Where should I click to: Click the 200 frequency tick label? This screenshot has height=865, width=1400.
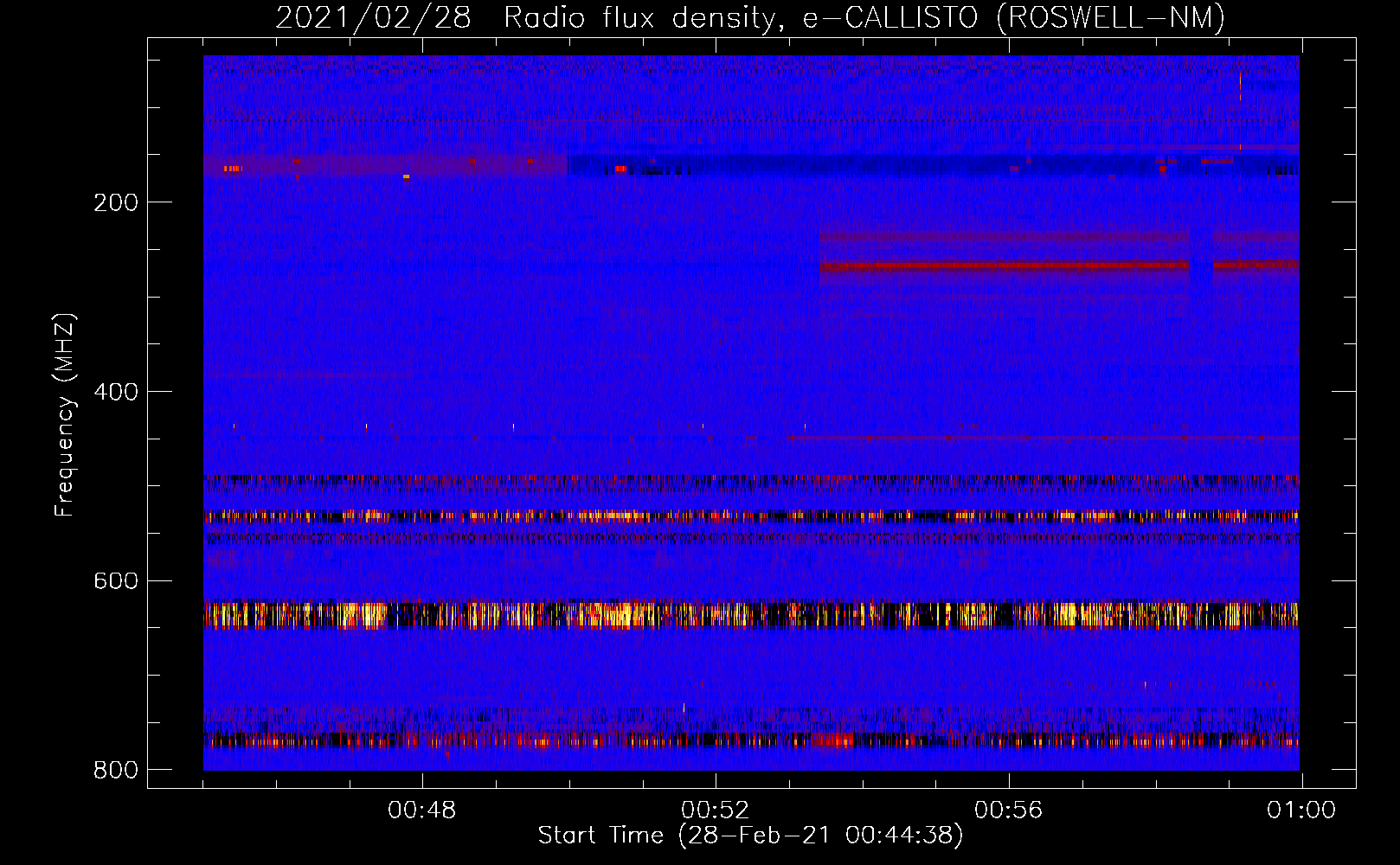click(x=116, y=202)
